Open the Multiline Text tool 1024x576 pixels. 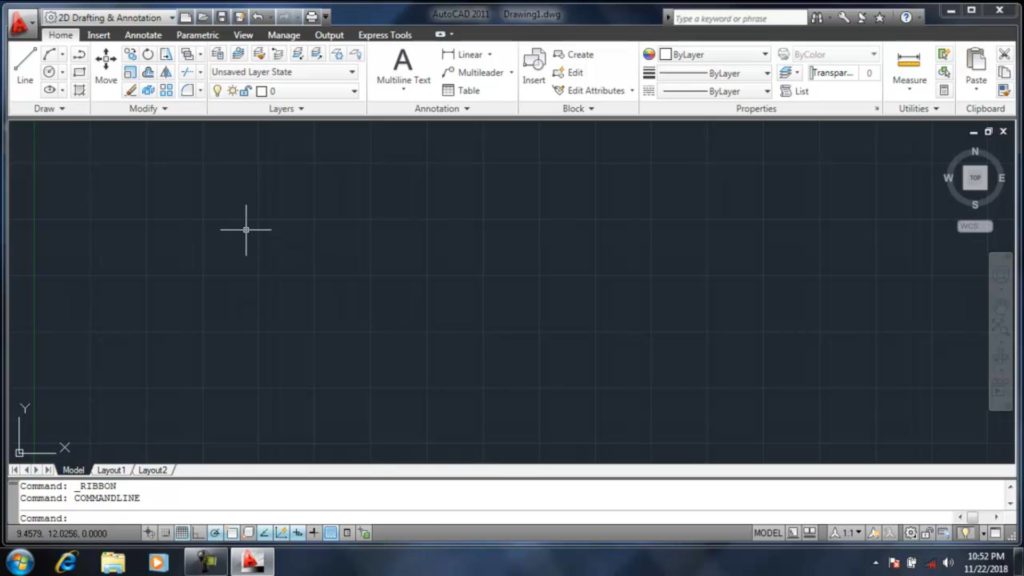click(403, 67)
